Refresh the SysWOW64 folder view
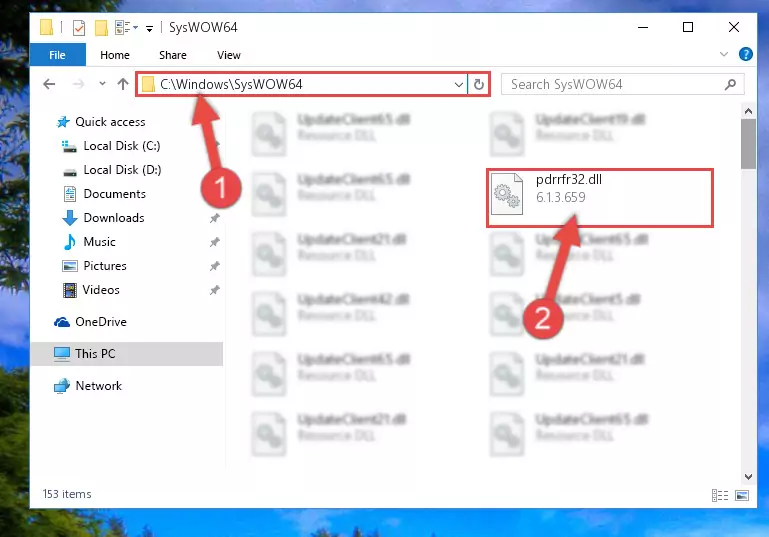769x537 pixels. coord(478,84)
